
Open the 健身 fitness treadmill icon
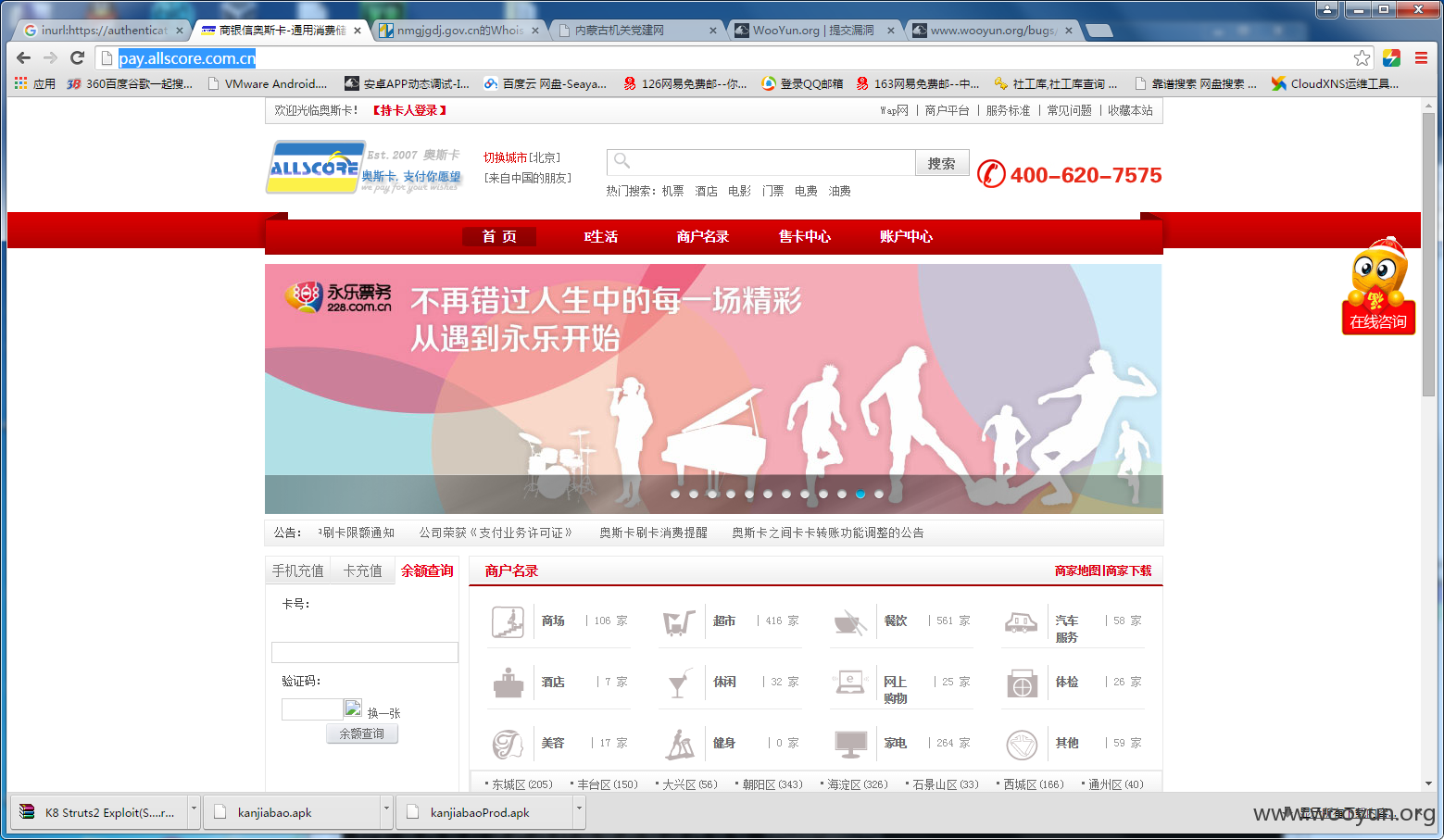pos(679,744)
